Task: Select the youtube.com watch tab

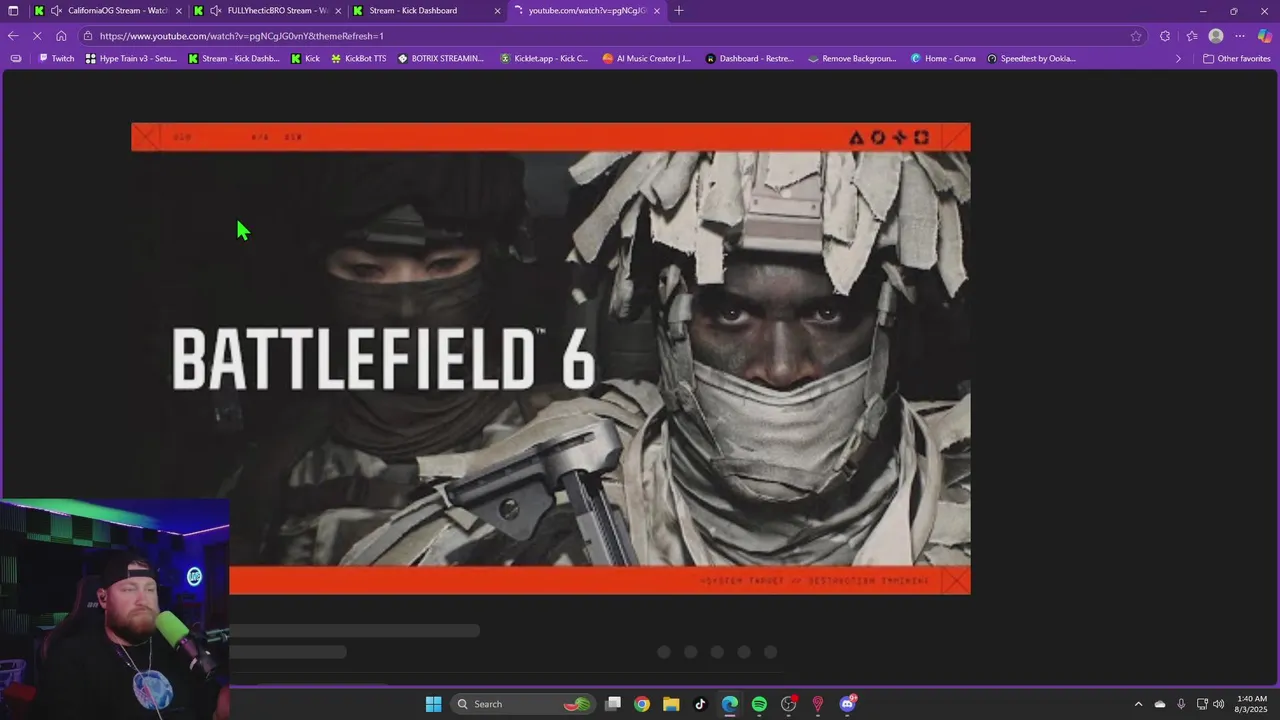Action: pyautogui.click(x=587, y=11)
